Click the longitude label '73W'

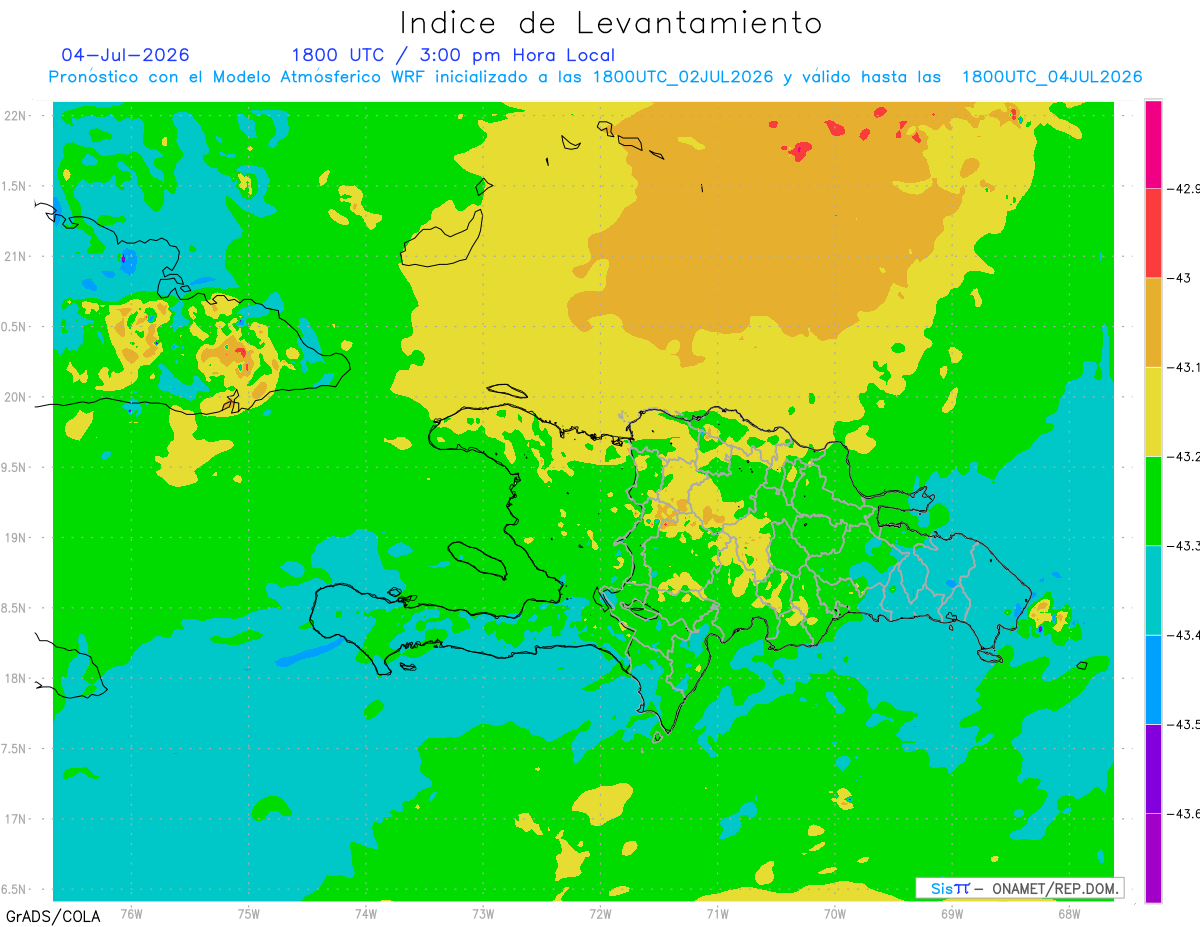pos(483,914)
